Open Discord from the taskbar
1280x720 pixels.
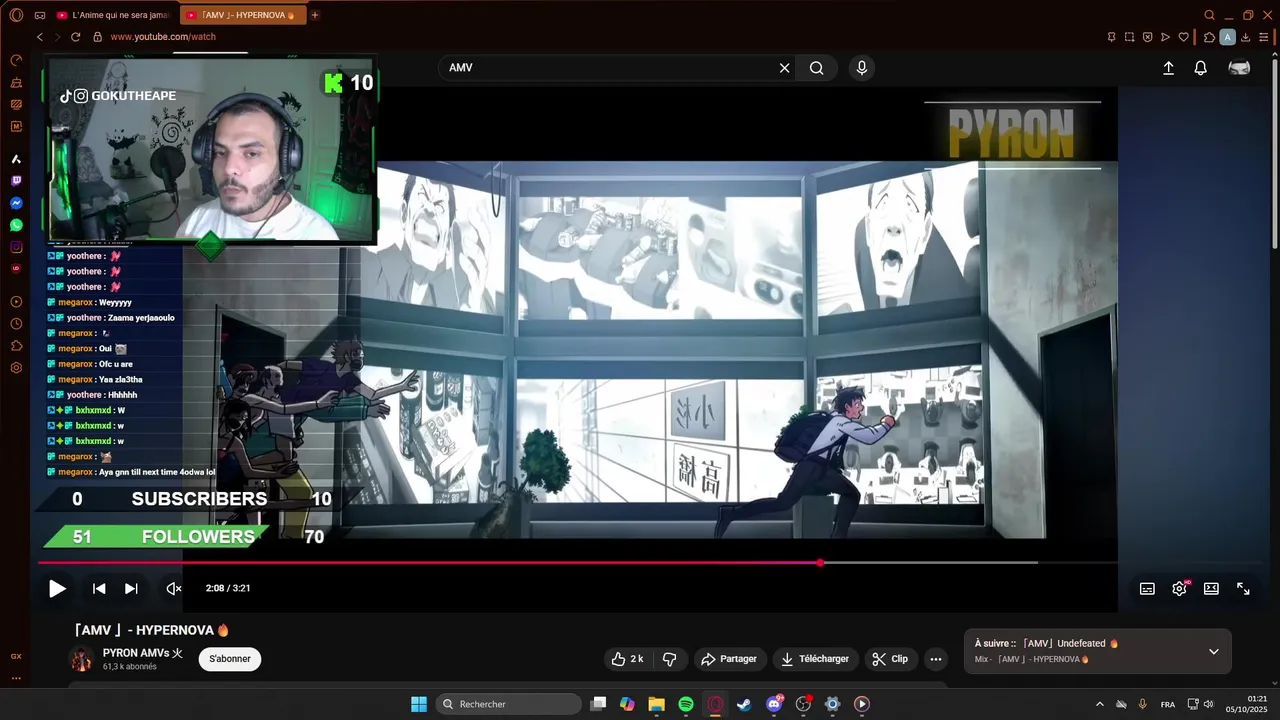774,704
